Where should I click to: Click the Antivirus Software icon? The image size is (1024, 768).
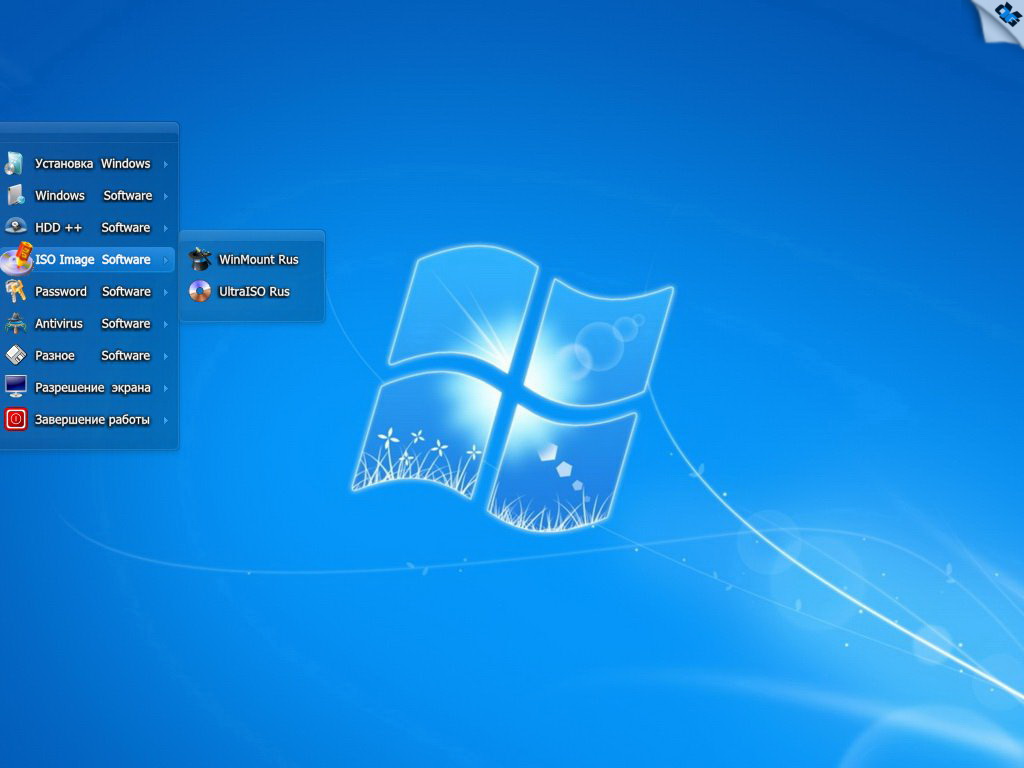[x=16, y=323]
